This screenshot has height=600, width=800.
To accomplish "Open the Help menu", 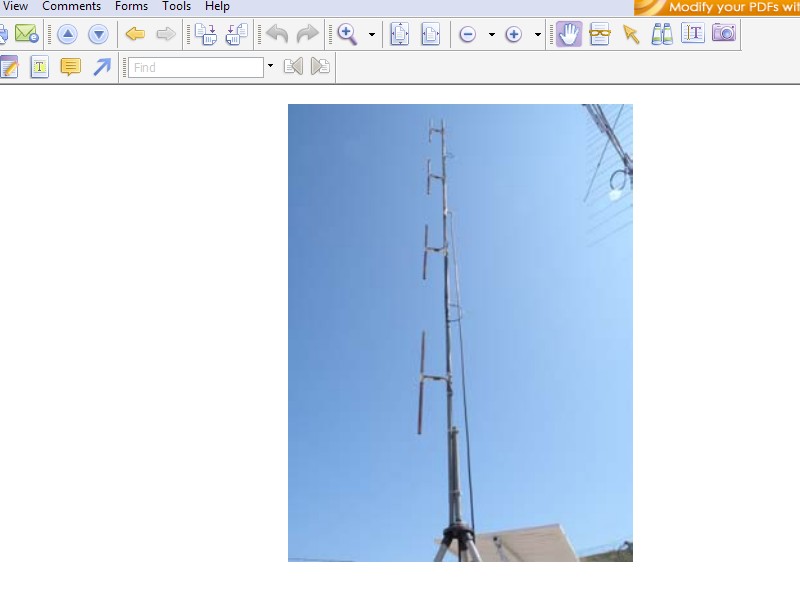I will coord(217,6).
